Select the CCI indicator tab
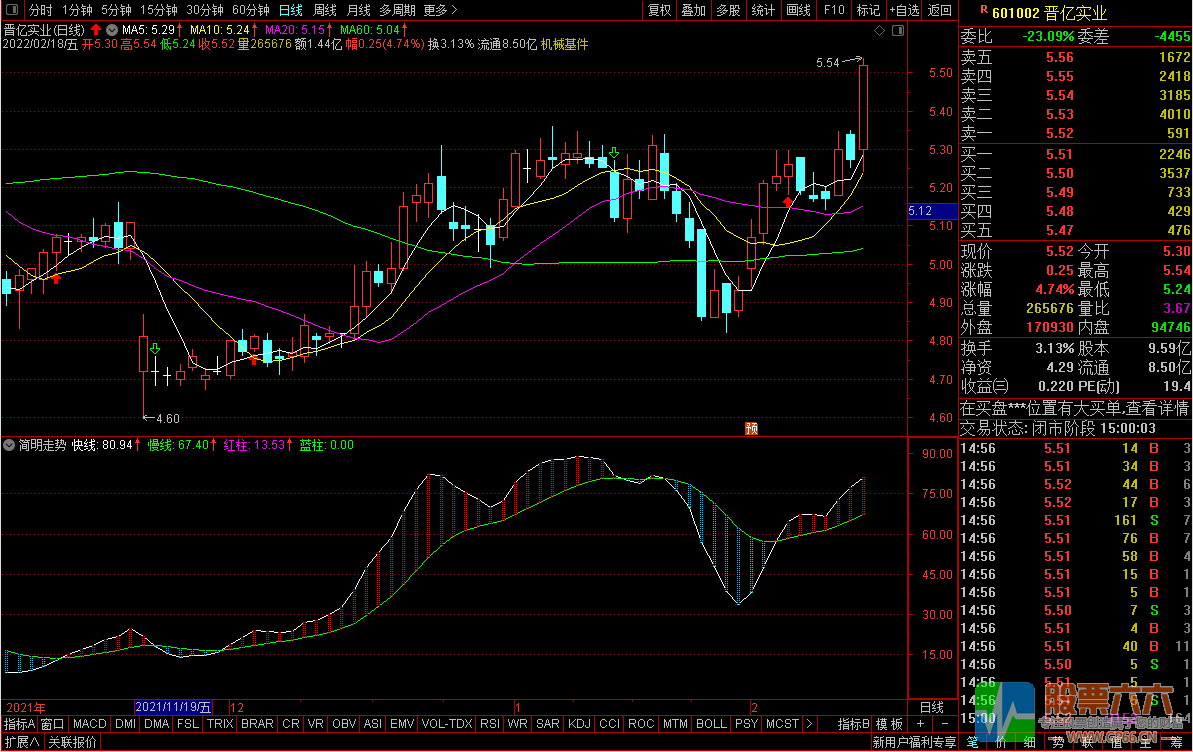Screen dimensions: 1193x752 pos(609,724)
